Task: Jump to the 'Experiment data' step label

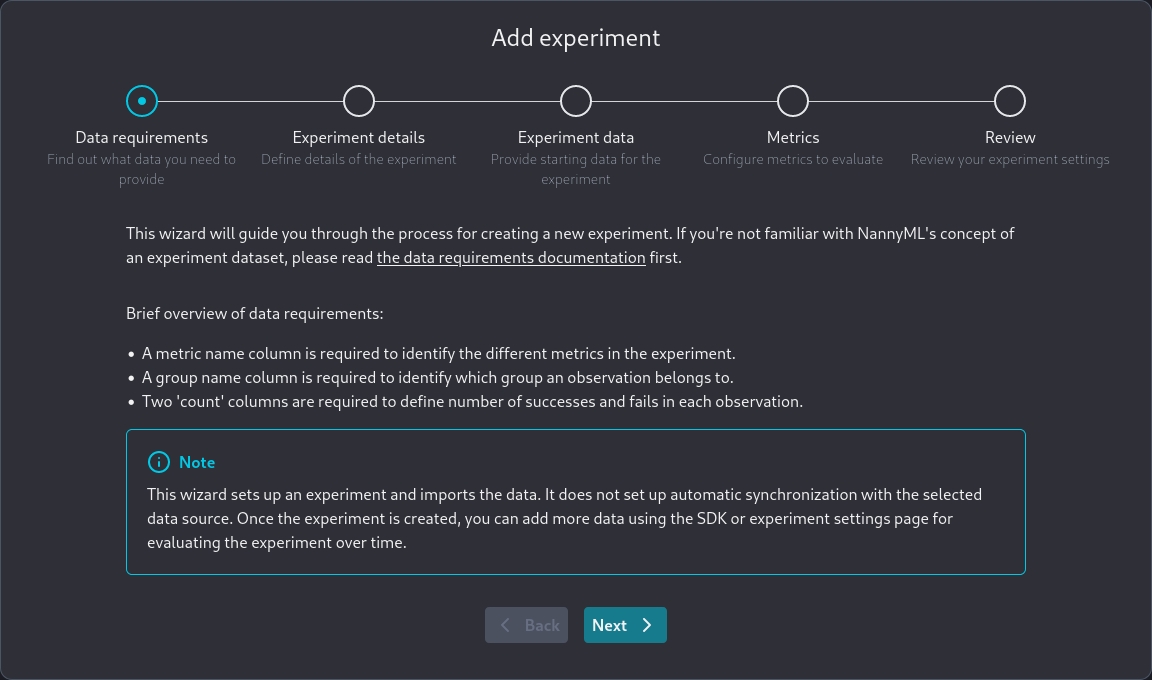Action: click(576, 138)
